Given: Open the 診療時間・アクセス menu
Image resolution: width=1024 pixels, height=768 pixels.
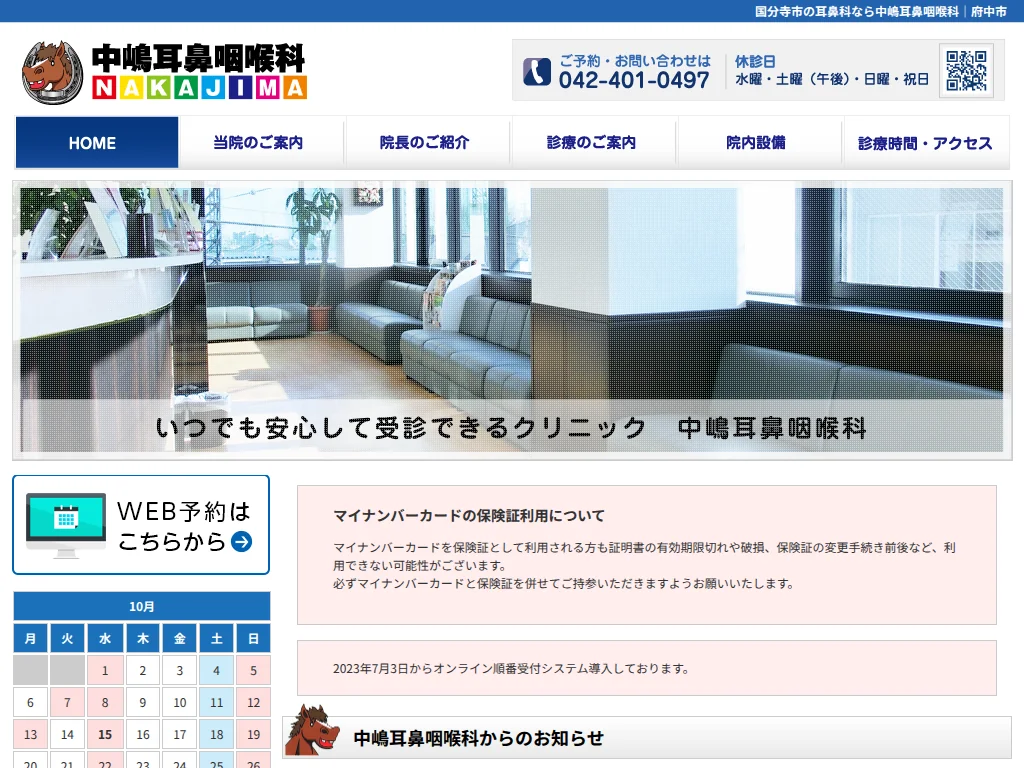Looking at the screenshot, I should coord(925,142).
